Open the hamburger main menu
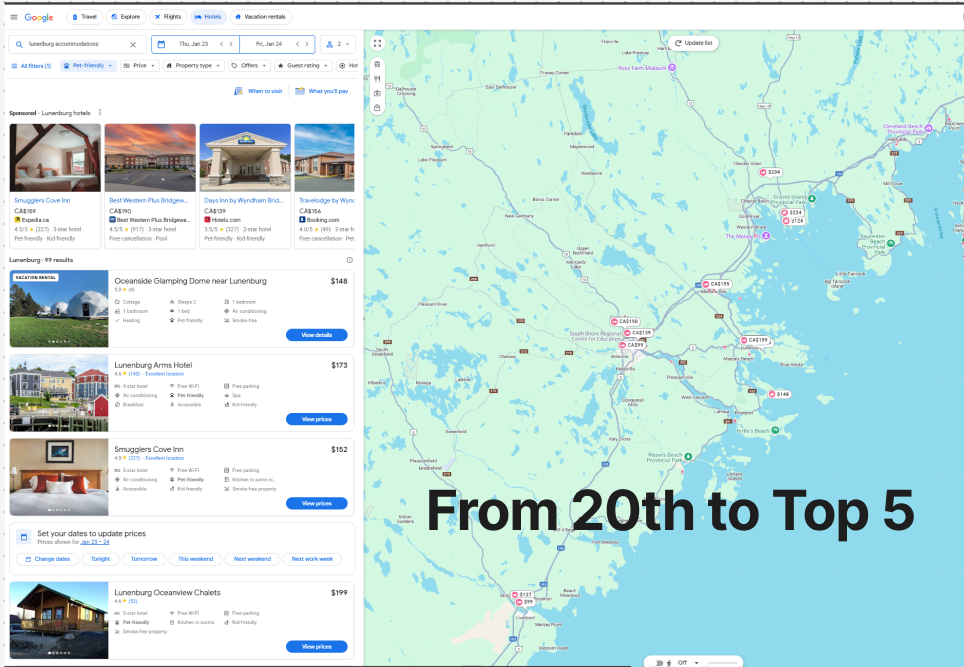The width and height of the screenshot is (964, 667). coord(14,17)
